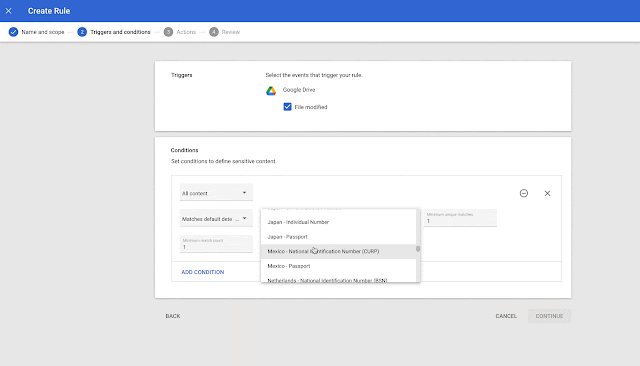The width and height of the screenshot is (640, 366).
Task: Click the Create Rule title text
Action: tap(49, 11)
